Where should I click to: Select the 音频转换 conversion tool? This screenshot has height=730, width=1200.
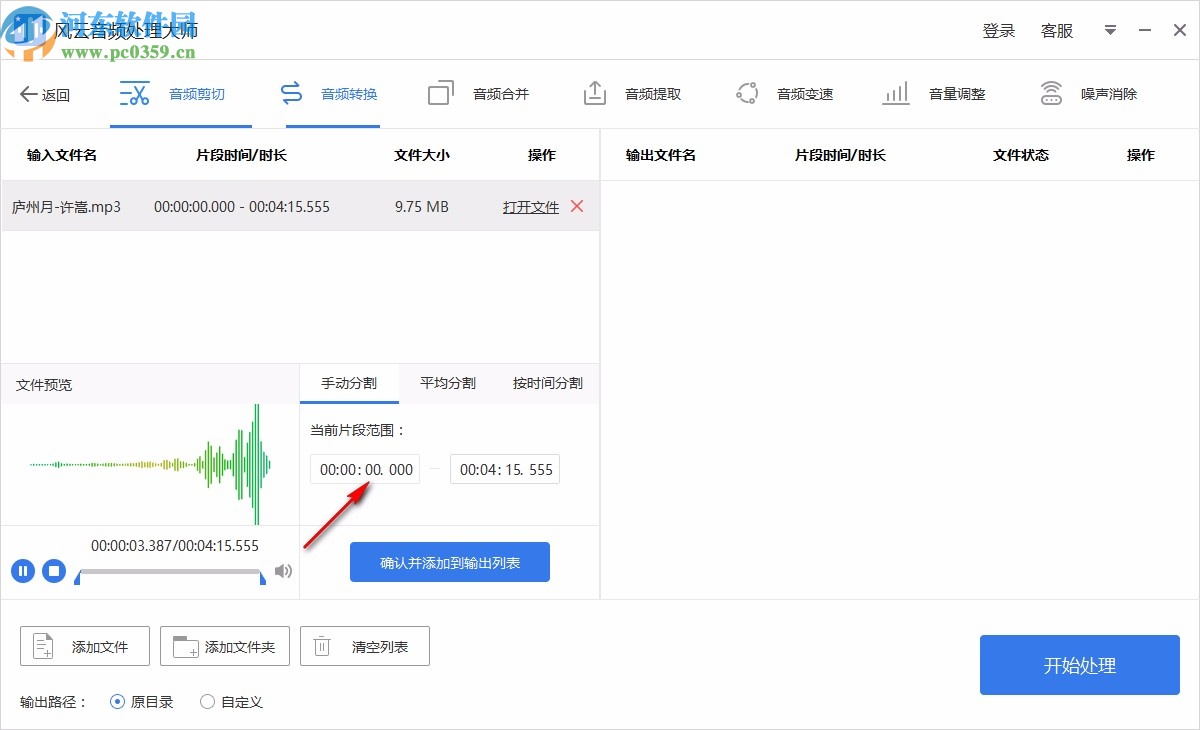click(333, 93)
